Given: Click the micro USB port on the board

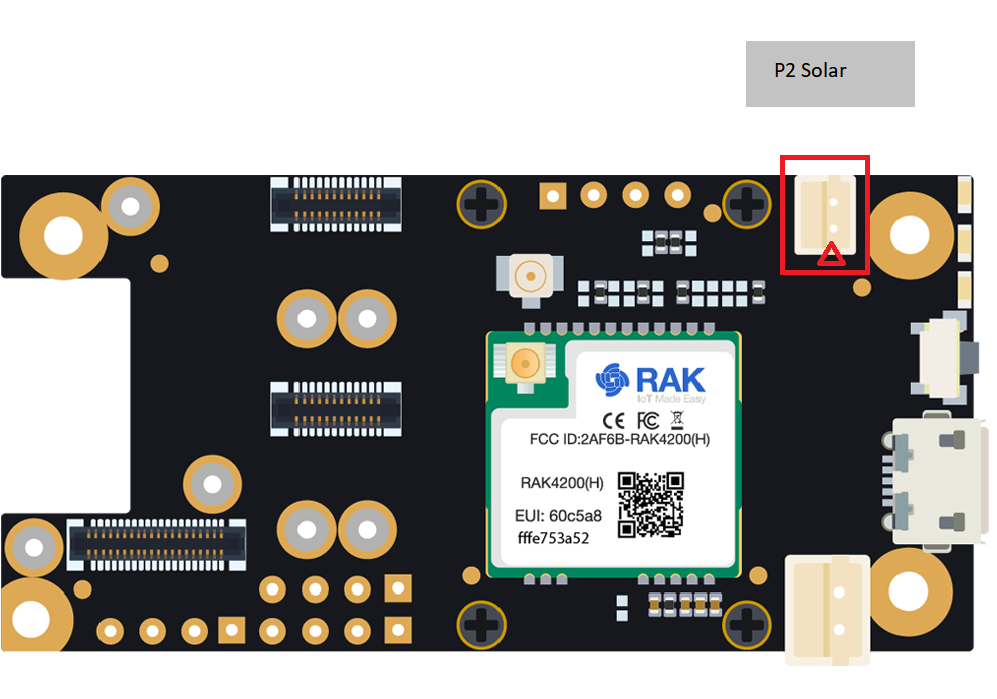Looking at the screenshot, I should (937, 481).
